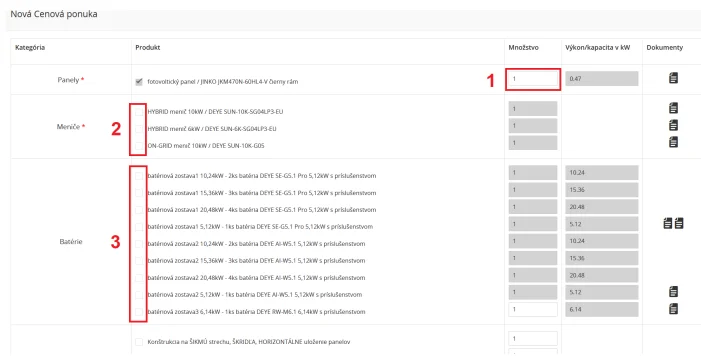Open document for HYBRID menič 6kW
This screenshot has height=361, width=701.
coord(673,125)
